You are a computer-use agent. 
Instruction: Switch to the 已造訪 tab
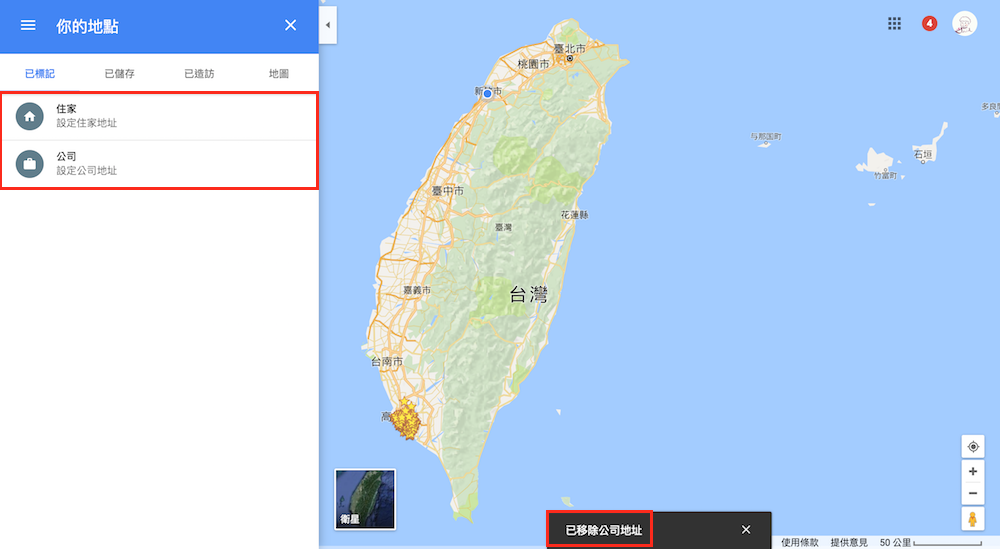199,73
